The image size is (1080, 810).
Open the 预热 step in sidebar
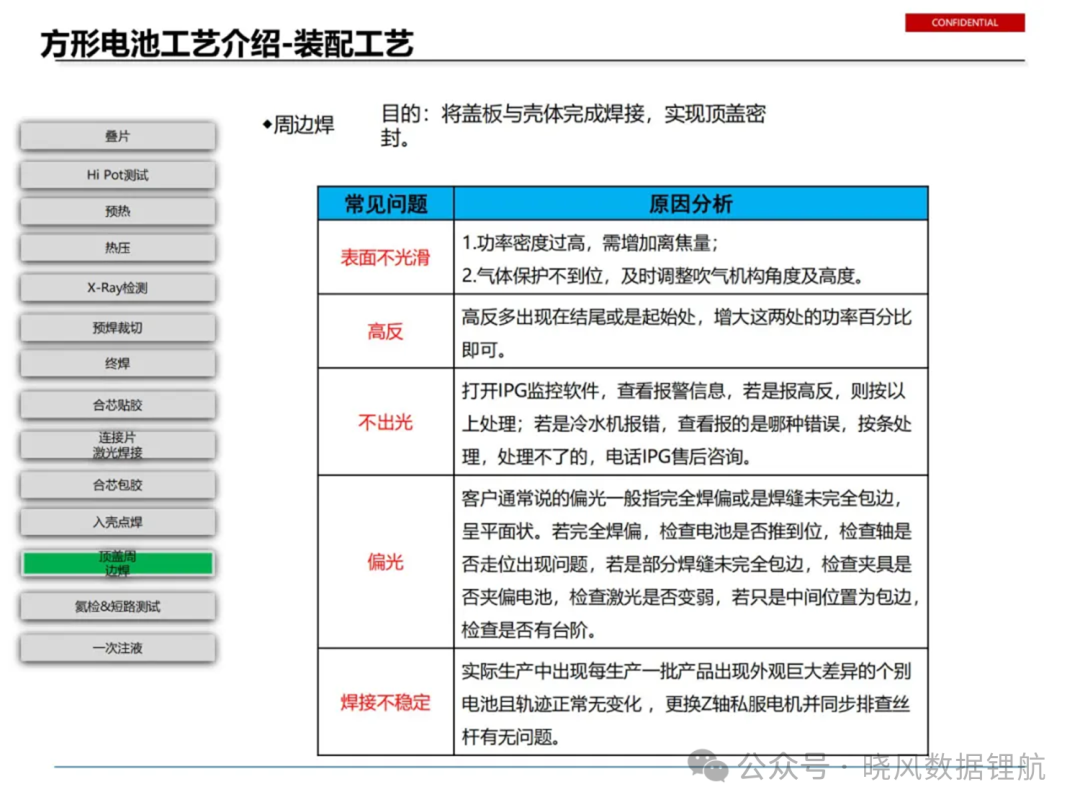tap(117, 211)
